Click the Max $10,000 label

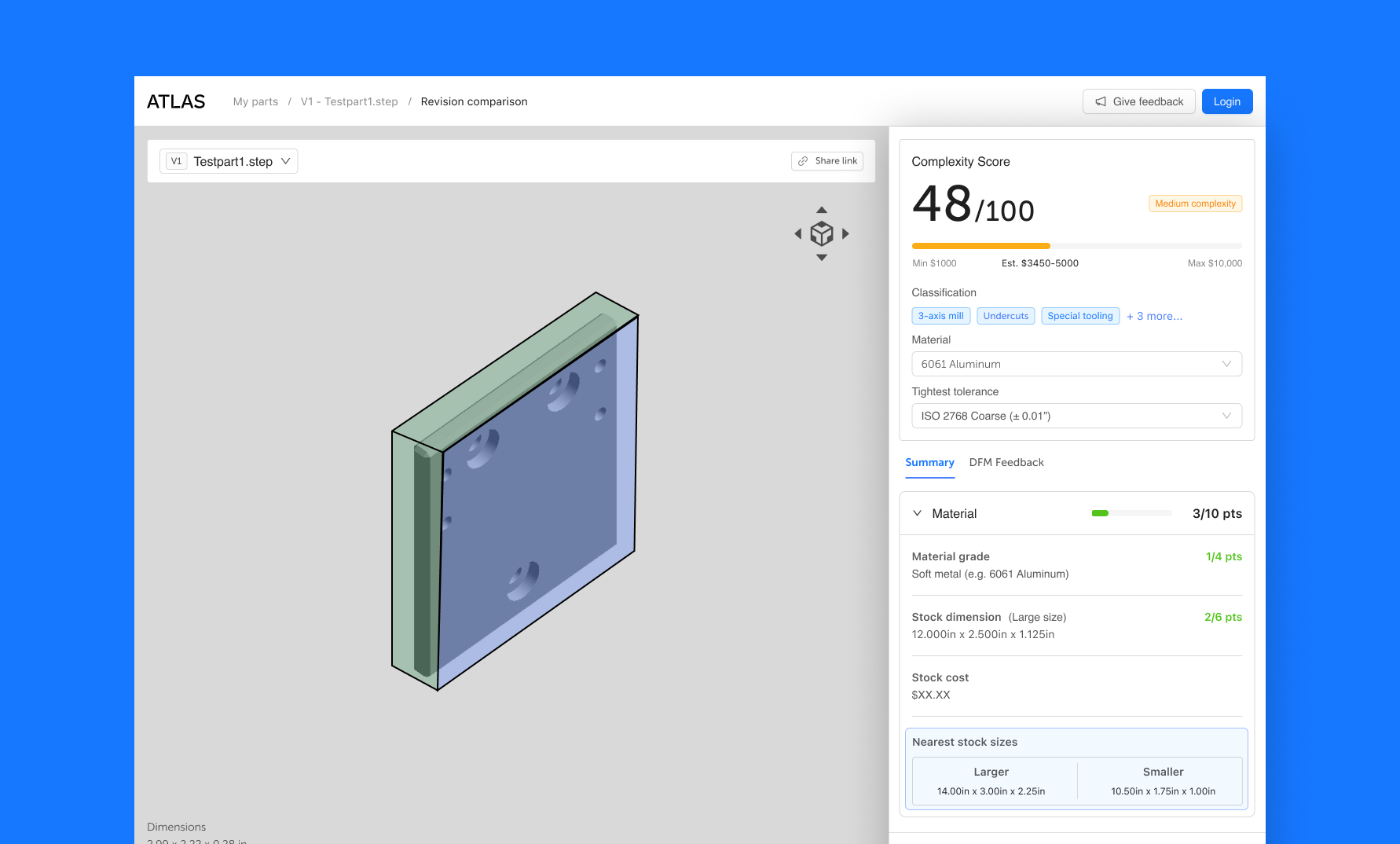coord(1215,263)
